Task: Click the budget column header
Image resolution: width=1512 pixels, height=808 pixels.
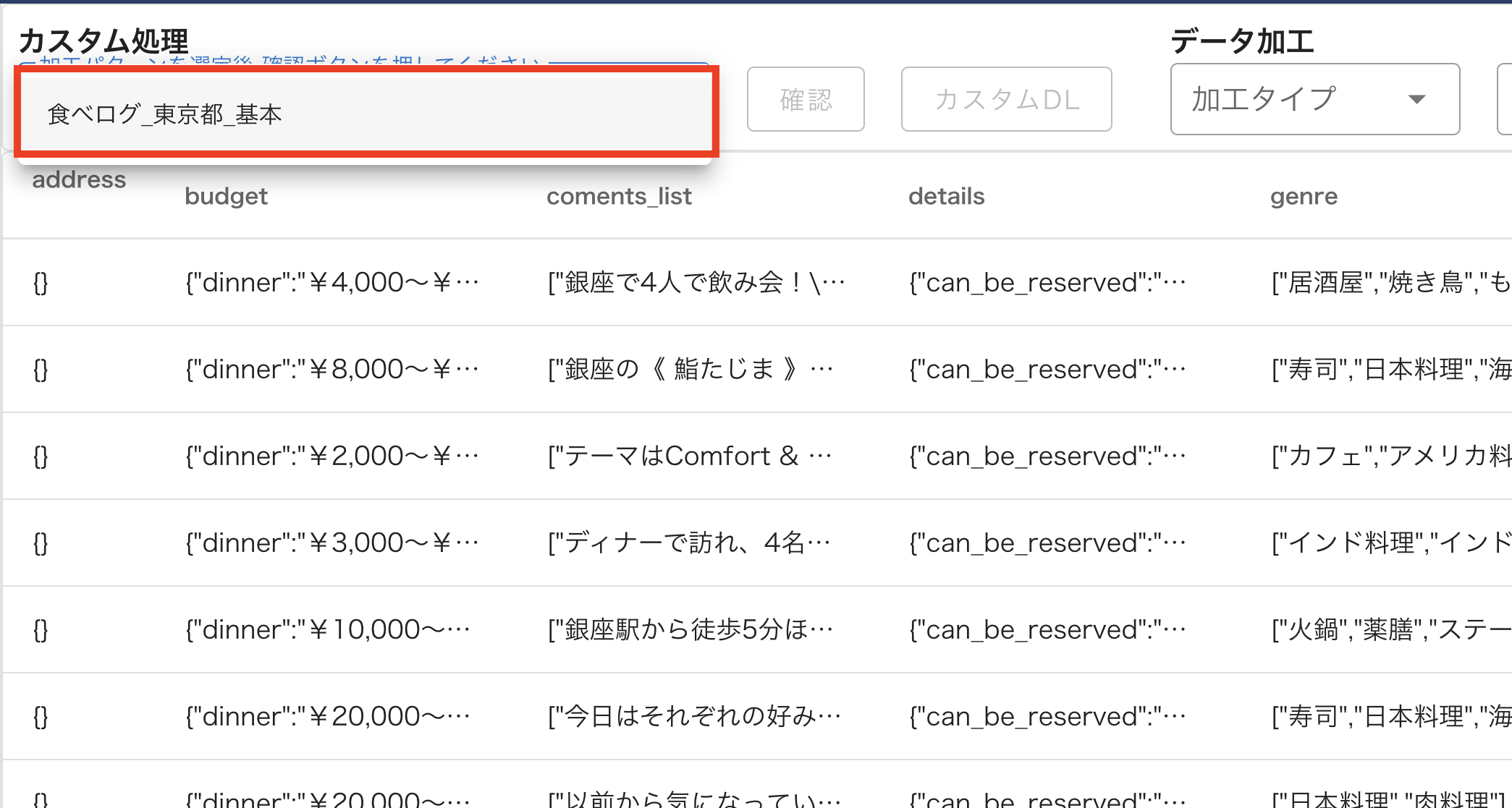Action: [226, 196]
